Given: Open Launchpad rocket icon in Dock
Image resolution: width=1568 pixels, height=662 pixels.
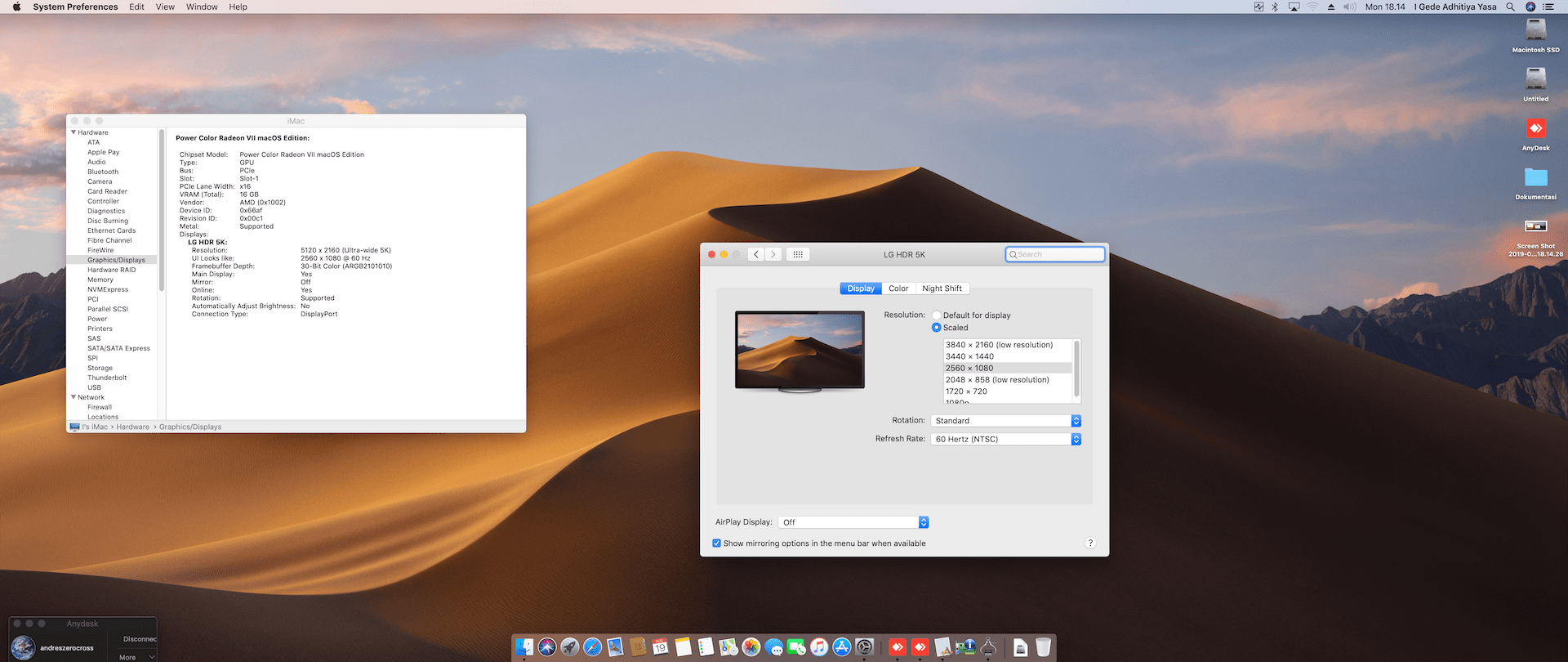Looking at the screenshot, I should click(570, 647).
